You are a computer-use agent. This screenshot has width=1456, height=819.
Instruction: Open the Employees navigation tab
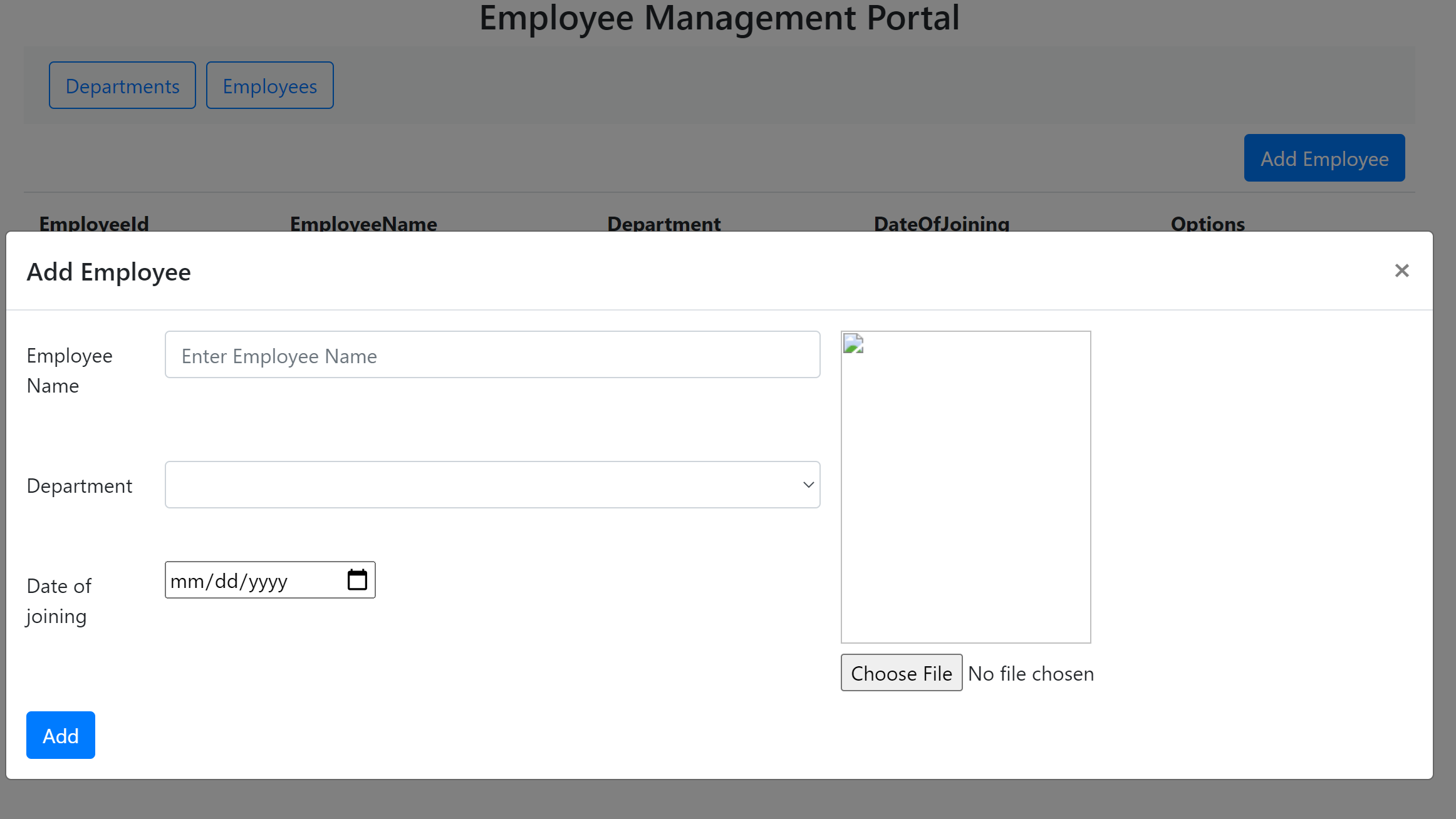click(x=270, y=85)
